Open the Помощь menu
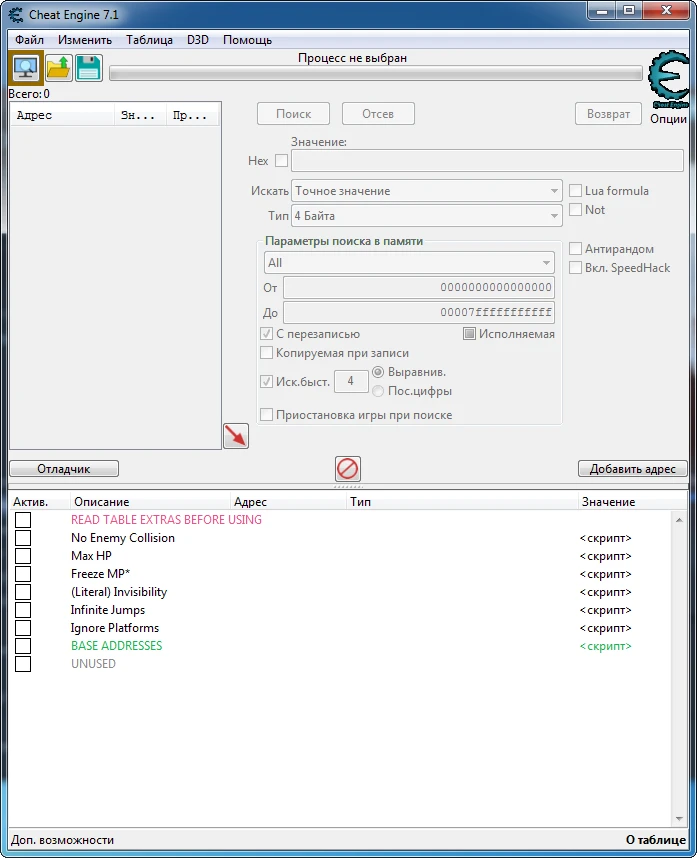Viewport: 697px width, 858px height. (x=247, y=40)
